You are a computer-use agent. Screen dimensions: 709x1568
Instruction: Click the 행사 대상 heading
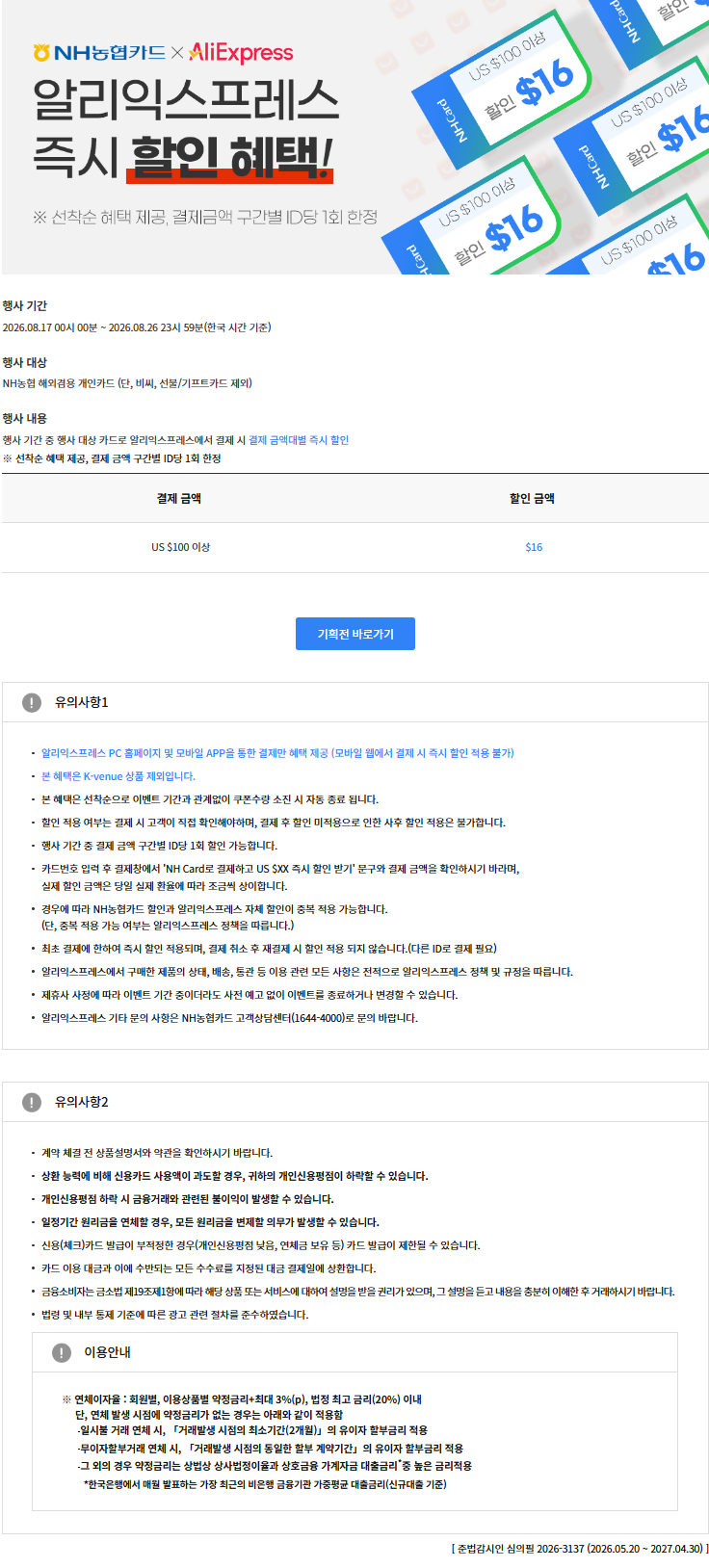(25, 362)
